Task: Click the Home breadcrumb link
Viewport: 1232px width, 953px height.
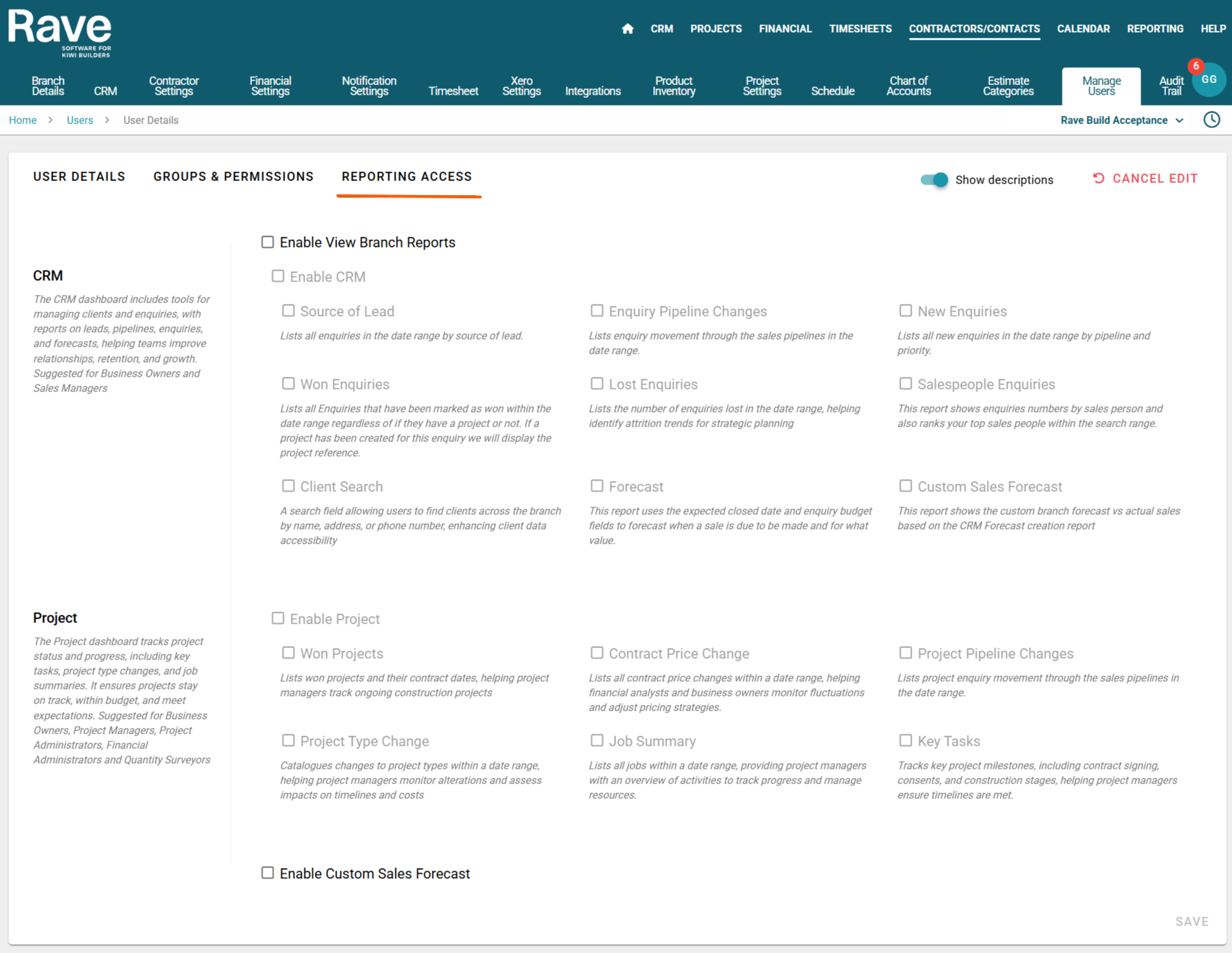Action: click(22, 120)
